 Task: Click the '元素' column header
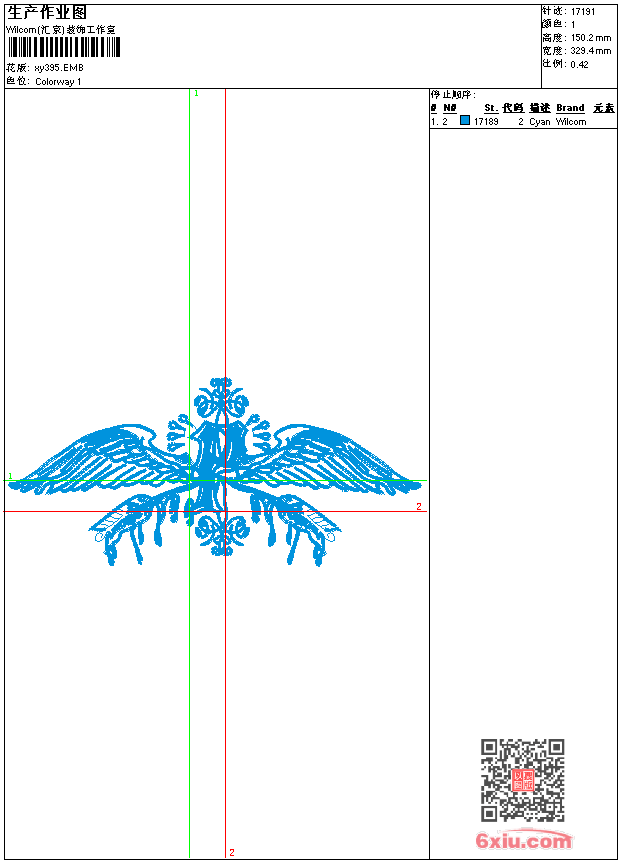point(604,108)
